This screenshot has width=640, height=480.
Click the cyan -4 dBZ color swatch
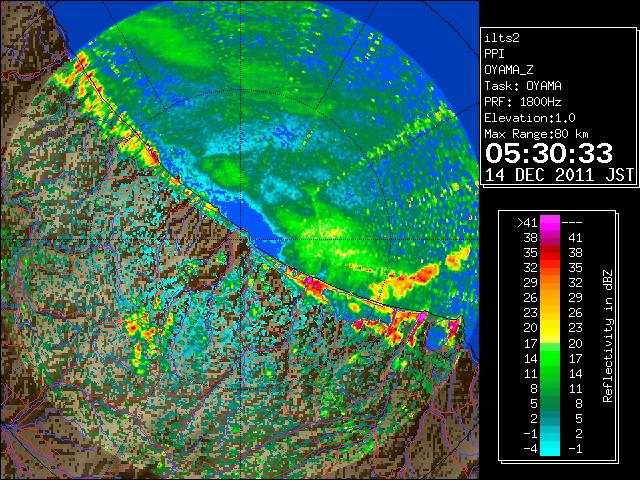click(x=550, y=449)
